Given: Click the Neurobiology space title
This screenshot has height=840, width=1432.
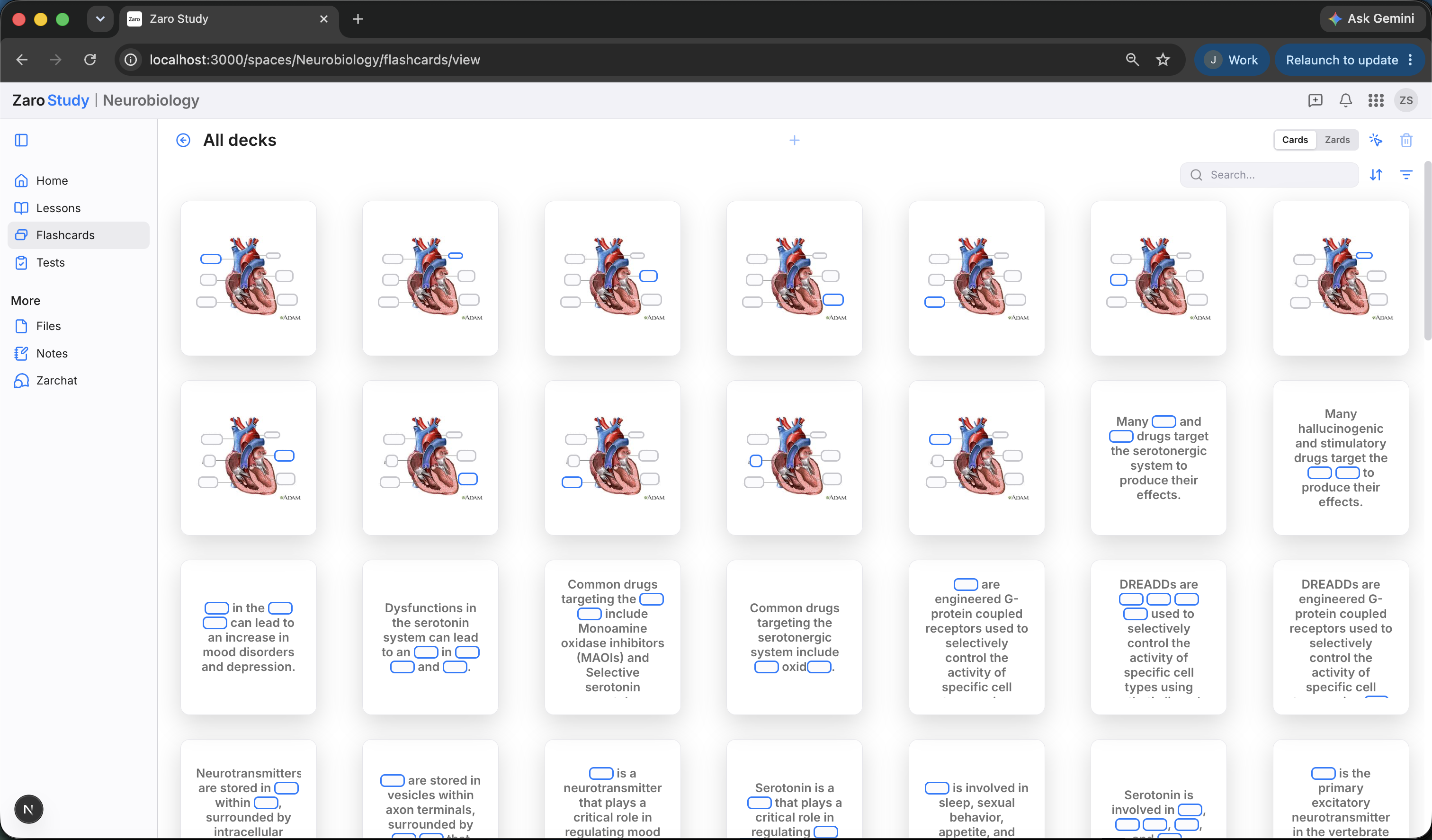Looking at the screenshot, I should coord(151,100).
